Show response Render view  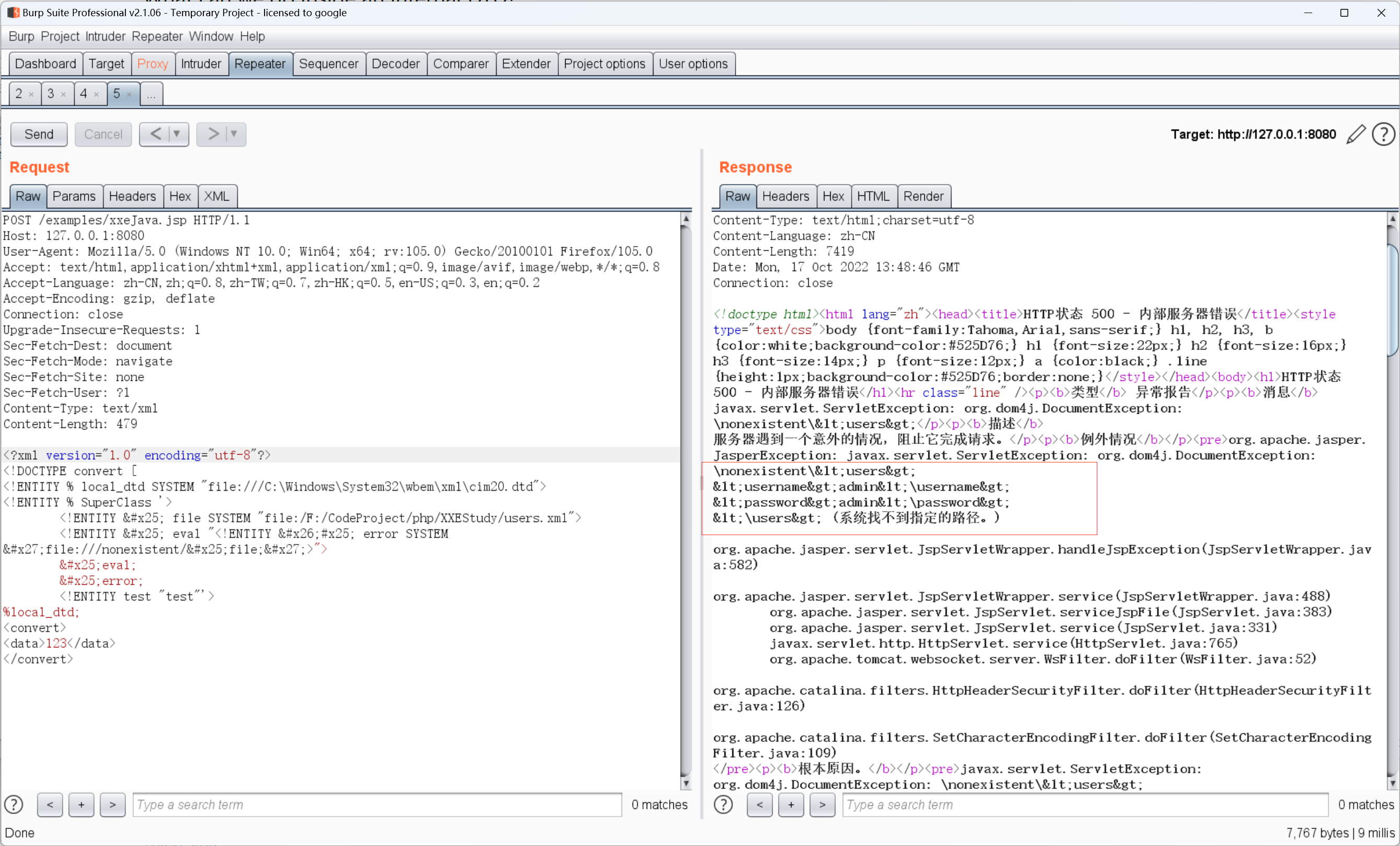(923, 196)
